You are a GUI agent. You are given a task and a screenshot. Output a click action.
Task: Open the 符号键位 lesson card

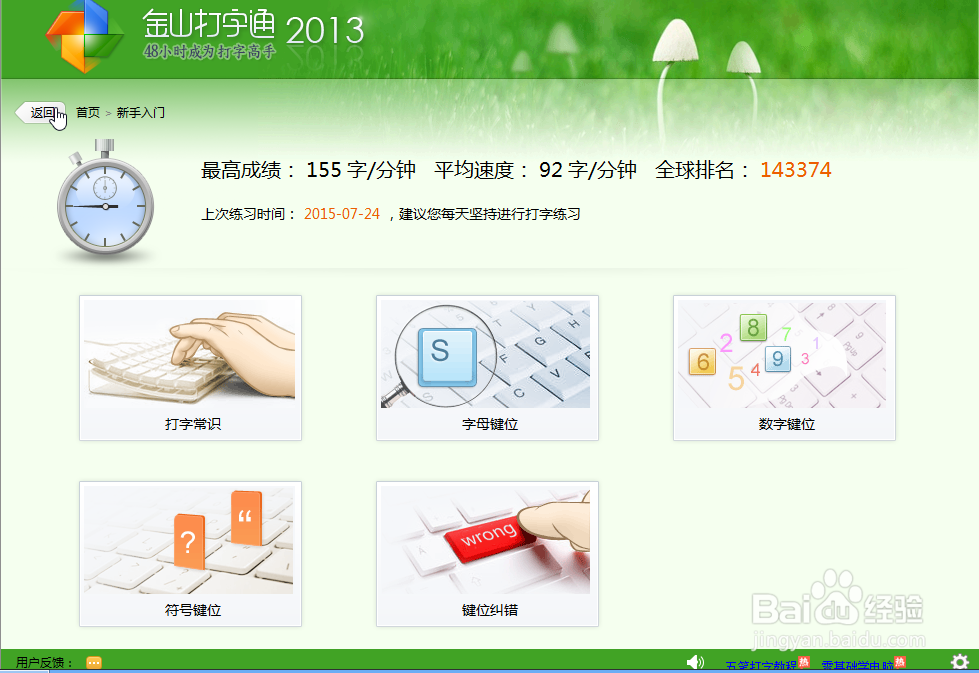(x=190, y=554)
